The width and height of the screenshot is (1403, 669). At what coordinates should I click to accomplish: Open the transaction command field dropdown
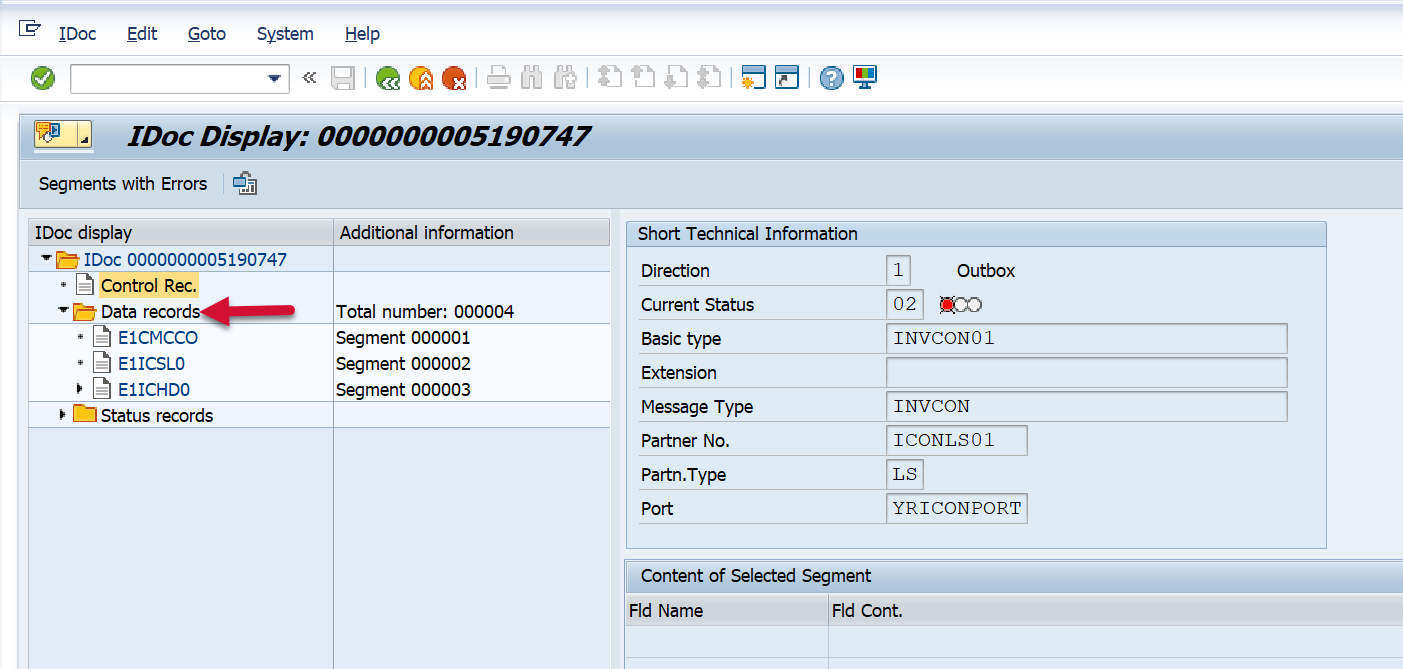(x=274, y=79)
